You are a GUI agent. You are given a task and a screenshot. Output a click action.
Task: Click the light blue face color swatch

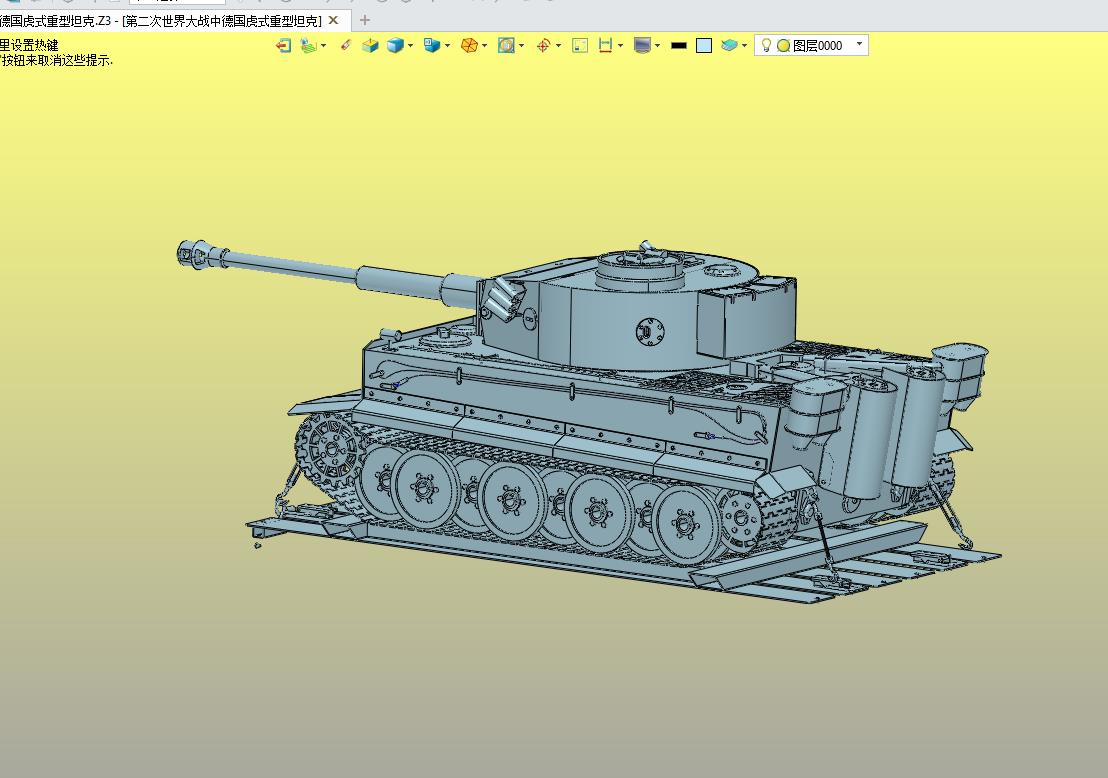(x=704, y=45)
